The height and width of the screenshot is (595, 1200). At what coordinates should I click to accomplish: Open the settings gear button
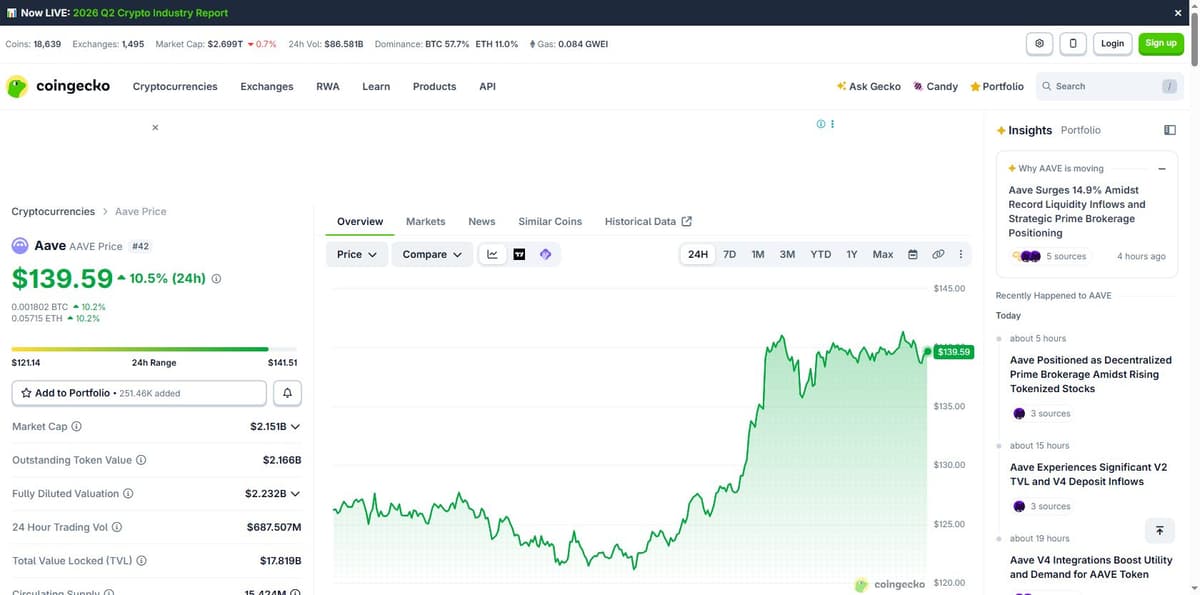coord(1040,44)
